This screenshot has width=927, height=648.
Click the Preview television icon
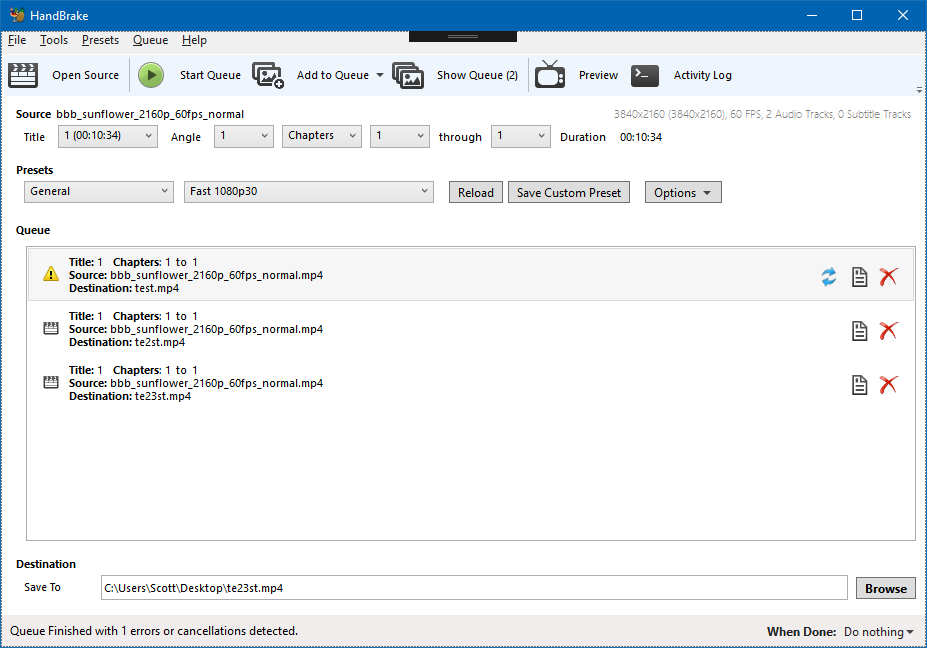550,74
